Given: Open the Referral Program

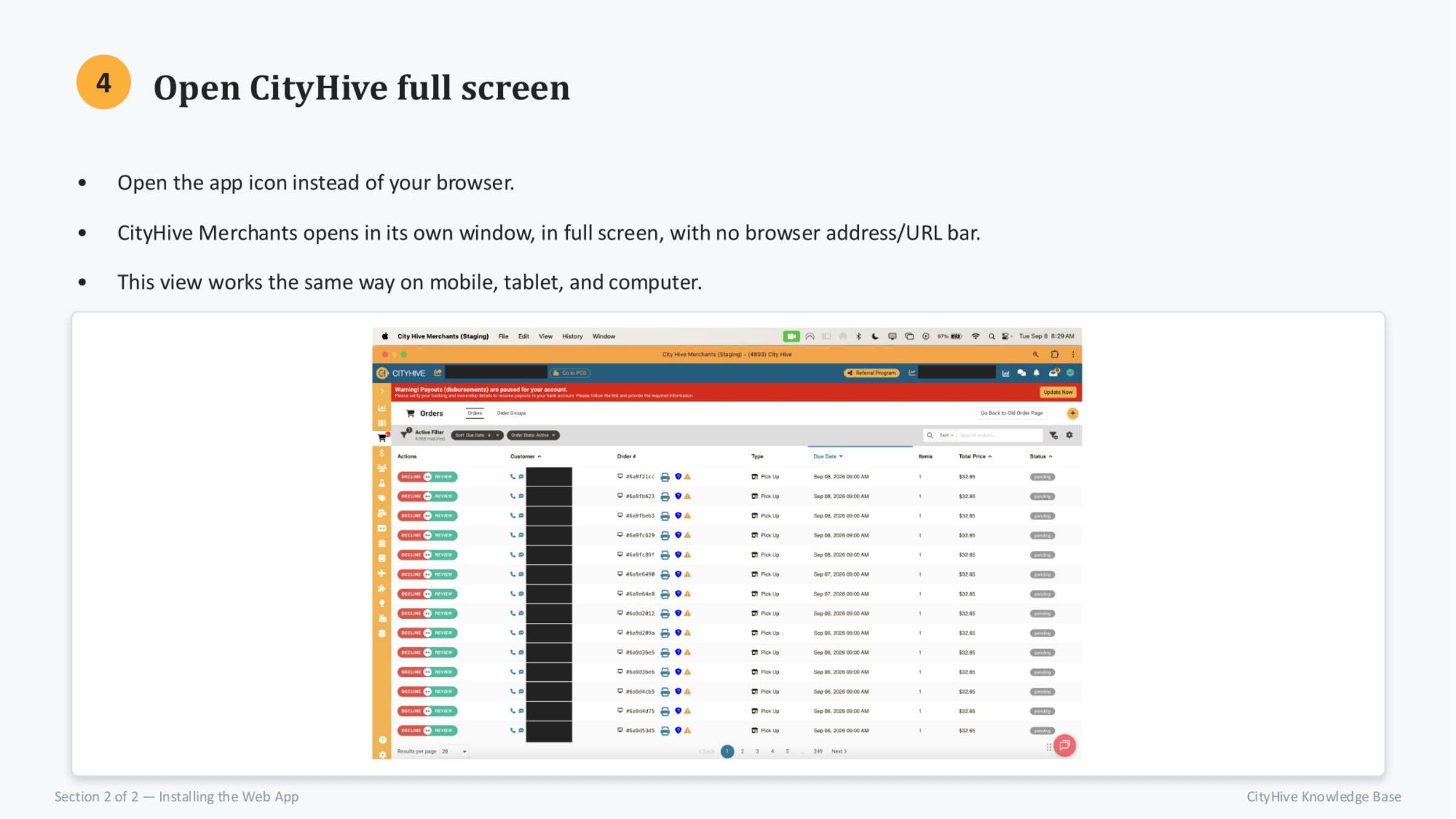Looking at the screenshot, I should click(x=871, y=373).
